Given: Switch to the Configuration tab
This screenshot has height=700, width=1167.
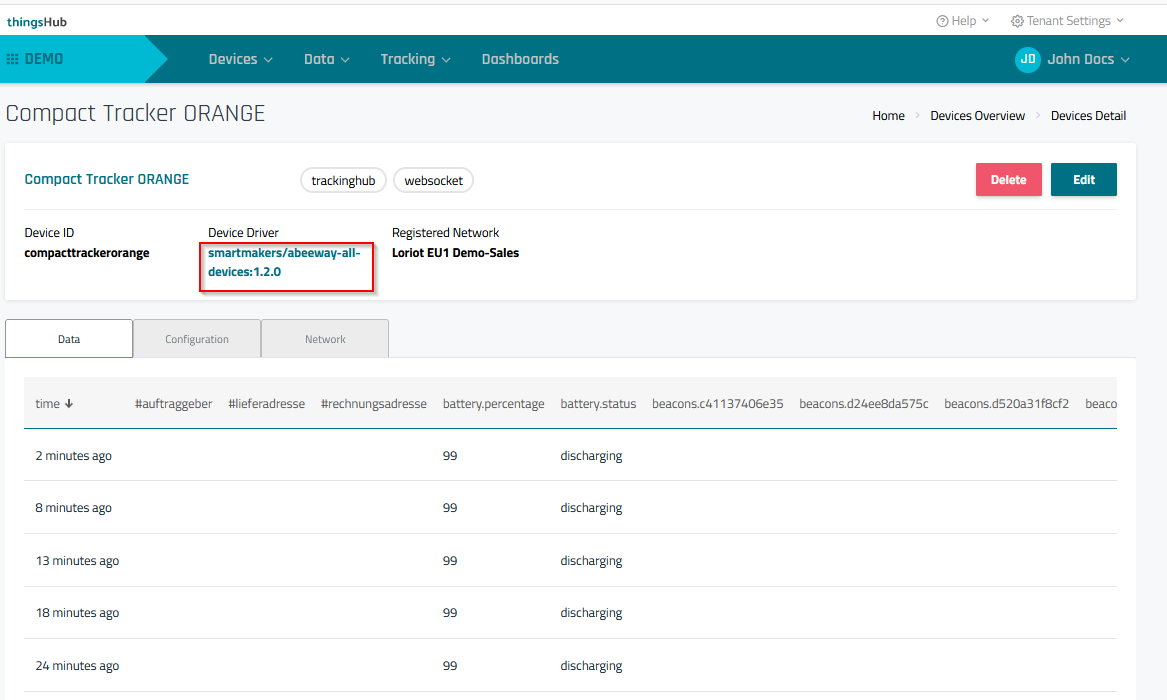Looking at the screenshot, I should pyautogui.click(x=197, y=339).
